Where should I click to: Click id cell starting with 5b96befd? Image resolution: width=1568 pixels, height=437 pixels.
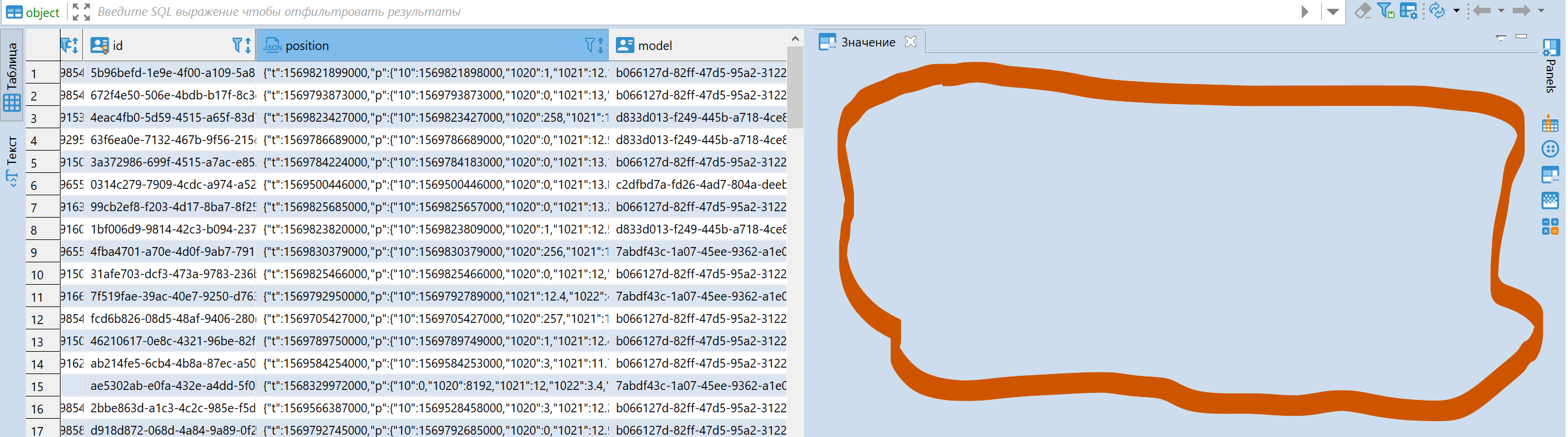(169, 72)
